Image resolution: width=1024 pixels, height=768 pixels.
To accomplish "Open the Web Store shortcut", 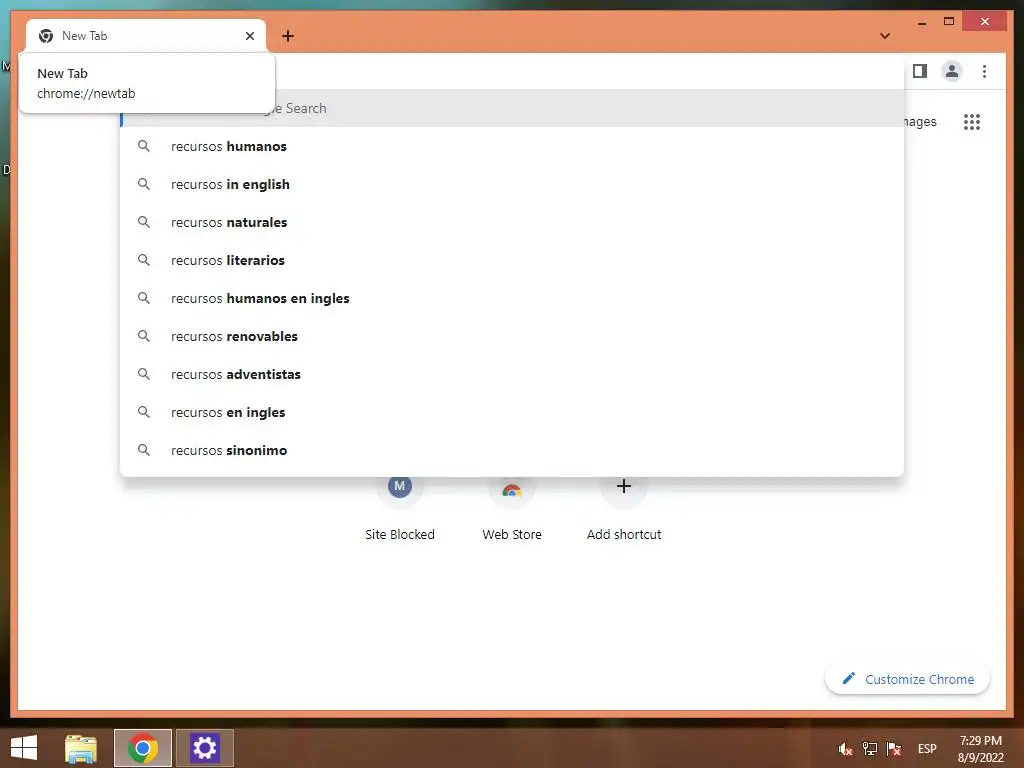I will point(512,508).
